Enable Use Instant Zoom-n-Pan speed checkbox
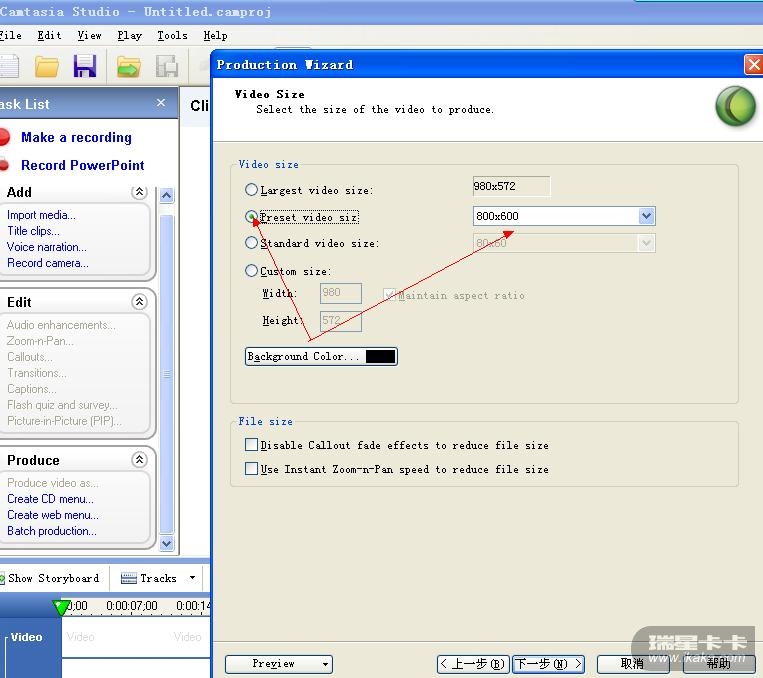763x678 pixels. pos(251,469)
